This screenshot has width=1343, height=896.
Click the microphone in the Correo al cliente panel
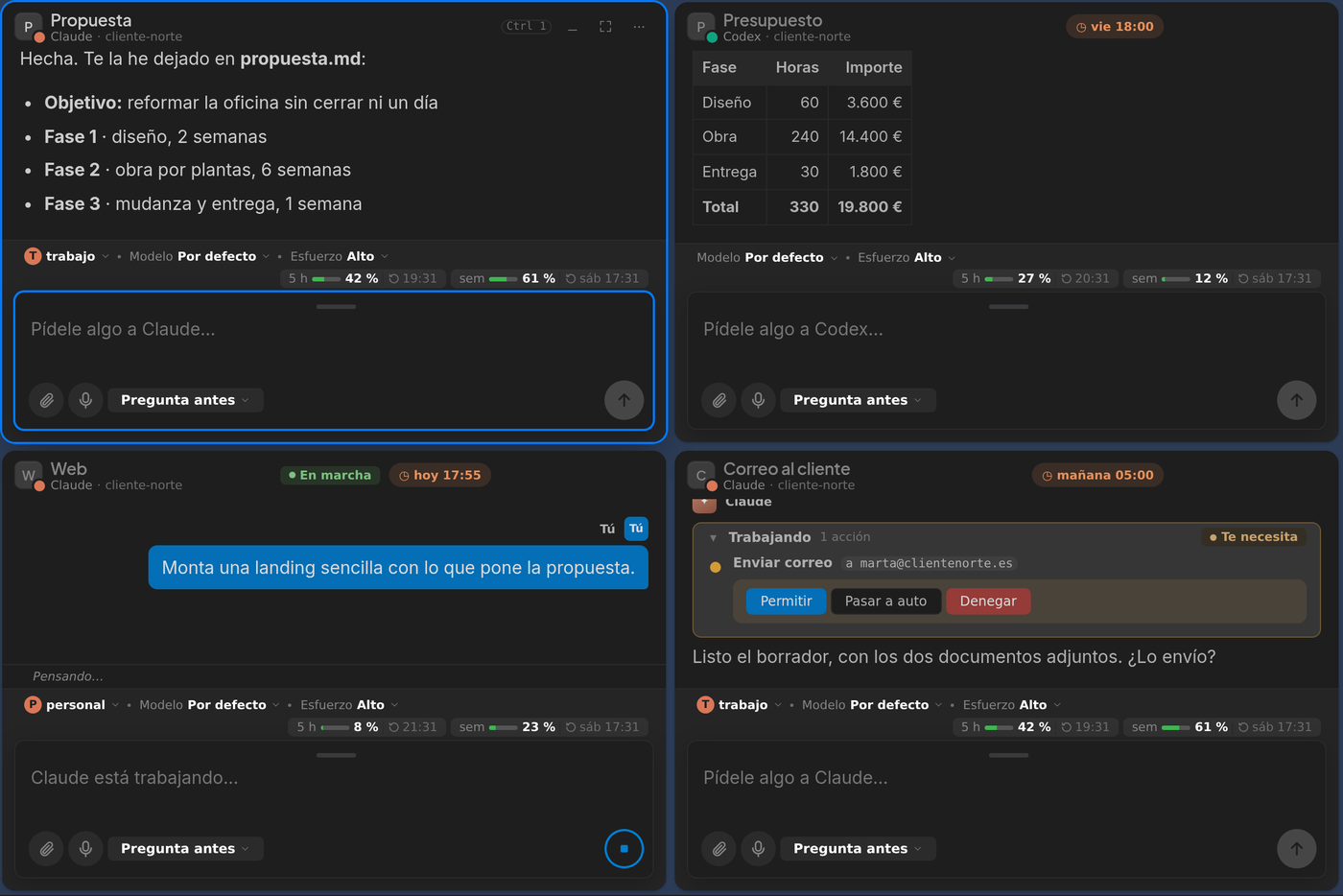coord(758,848)
